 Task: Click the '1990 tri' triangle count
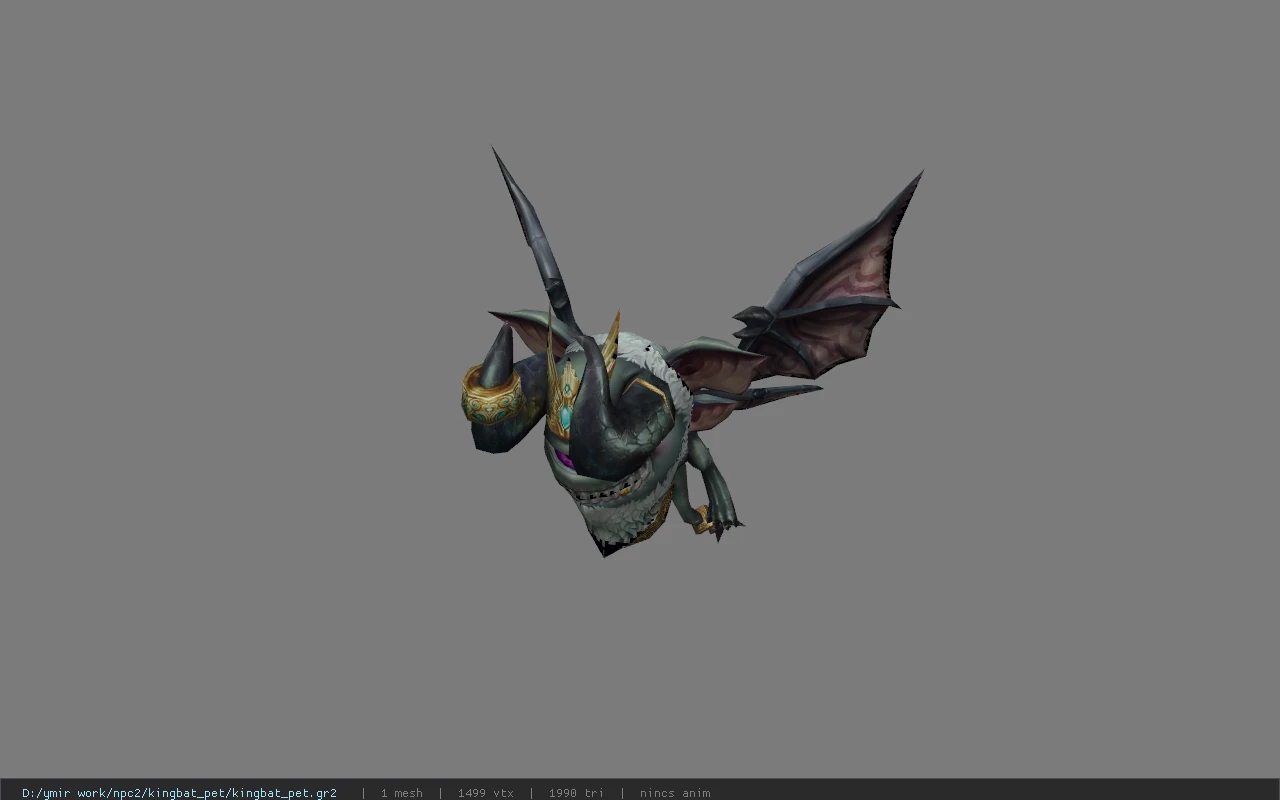click(576, 793)
